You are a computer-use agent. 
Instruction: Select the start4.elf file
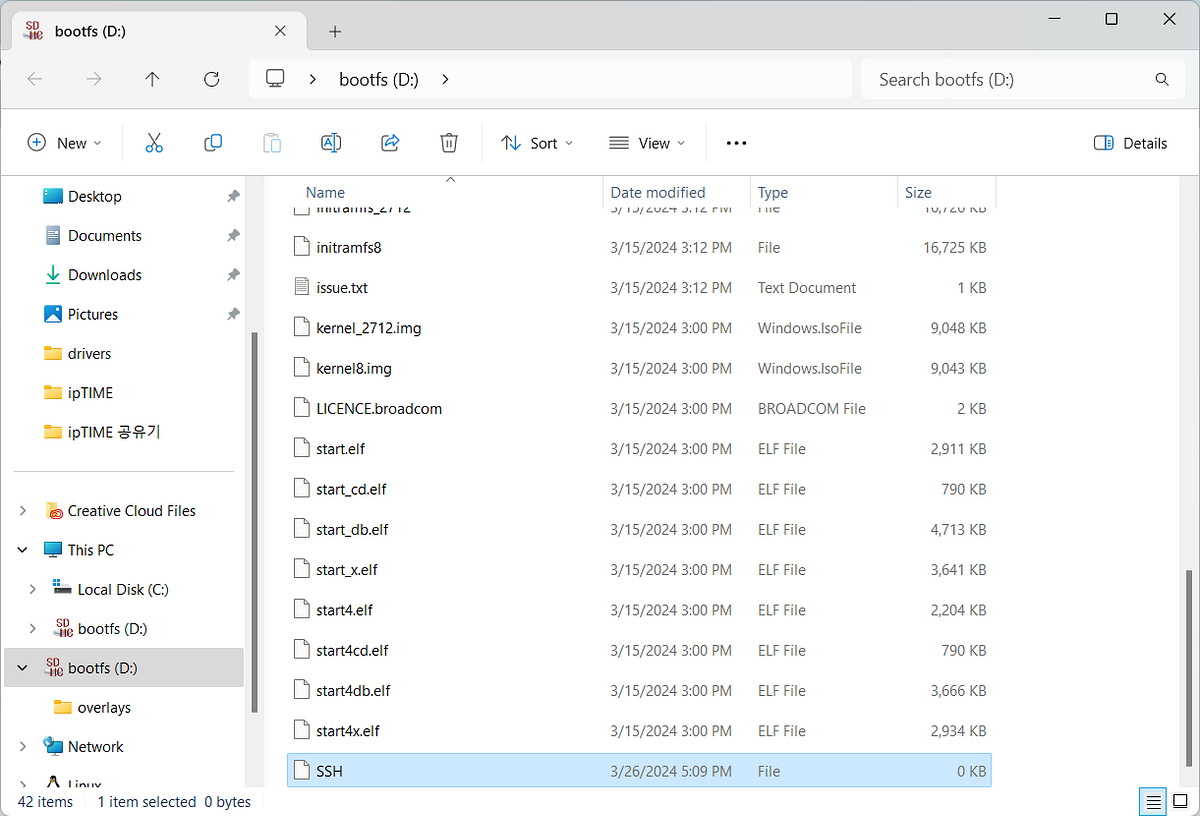click(x=344, y=610)
